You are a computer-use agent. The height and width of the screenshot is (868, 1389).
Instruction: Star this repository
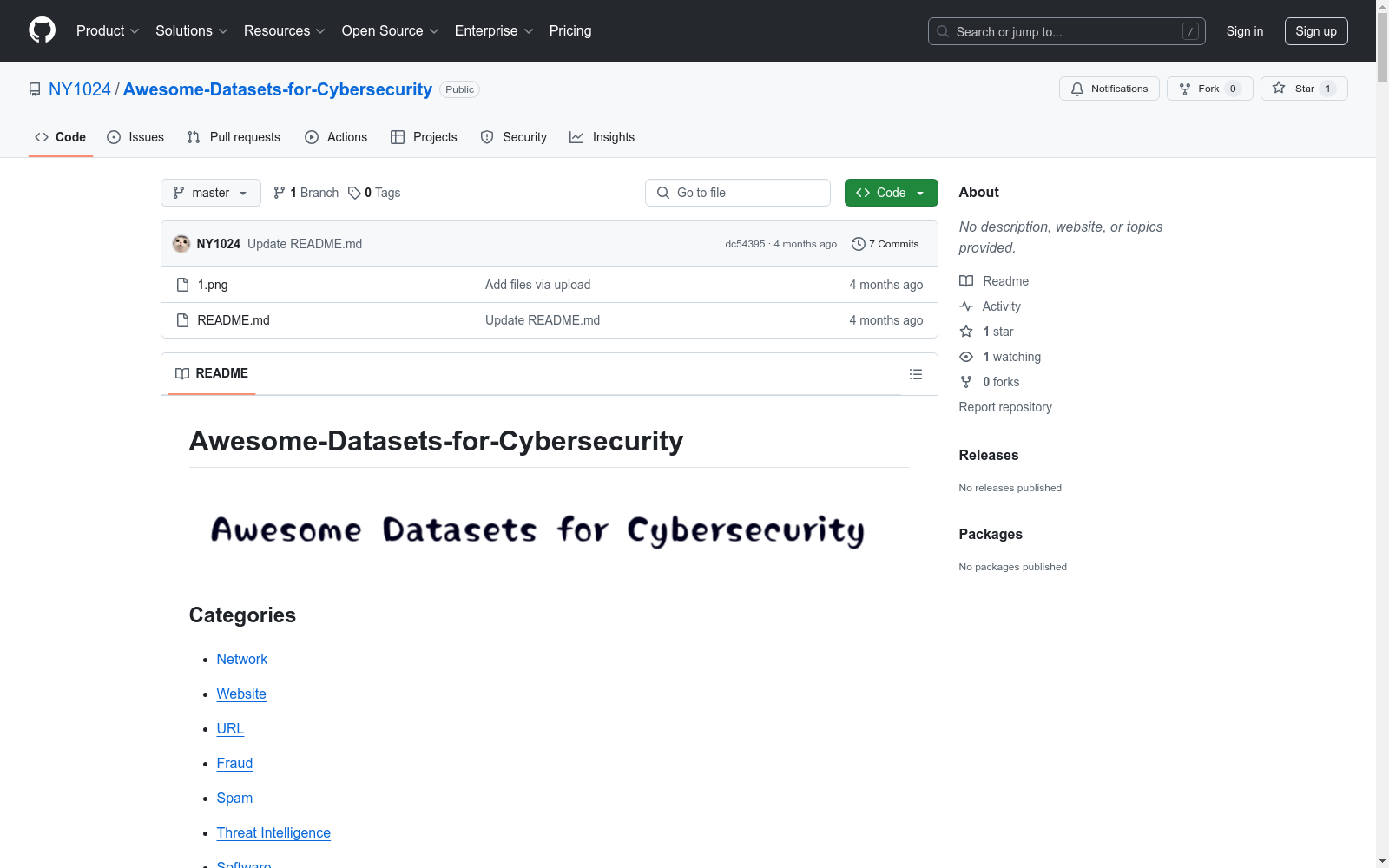(x=1304, y=89)
